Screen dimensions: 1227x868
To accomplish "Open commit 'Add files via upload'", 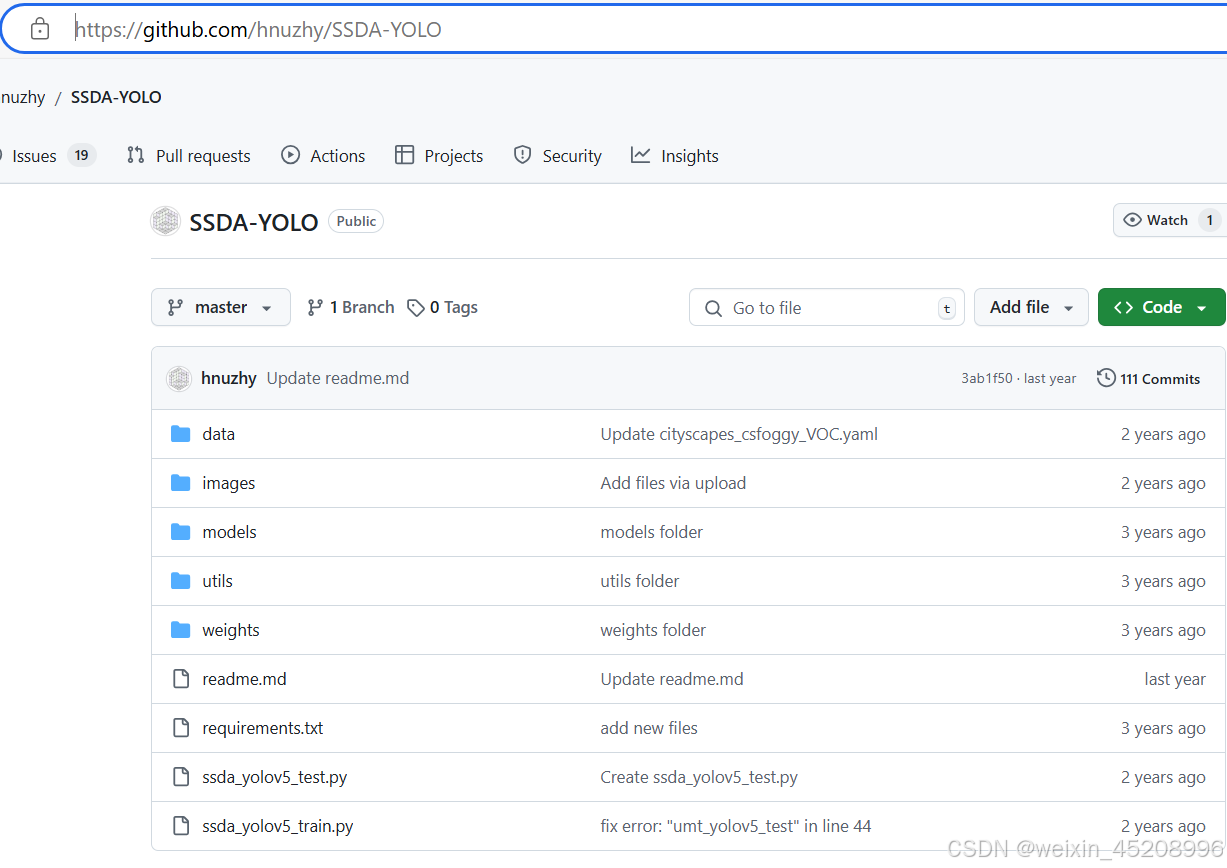I will (x=673, y=483).
